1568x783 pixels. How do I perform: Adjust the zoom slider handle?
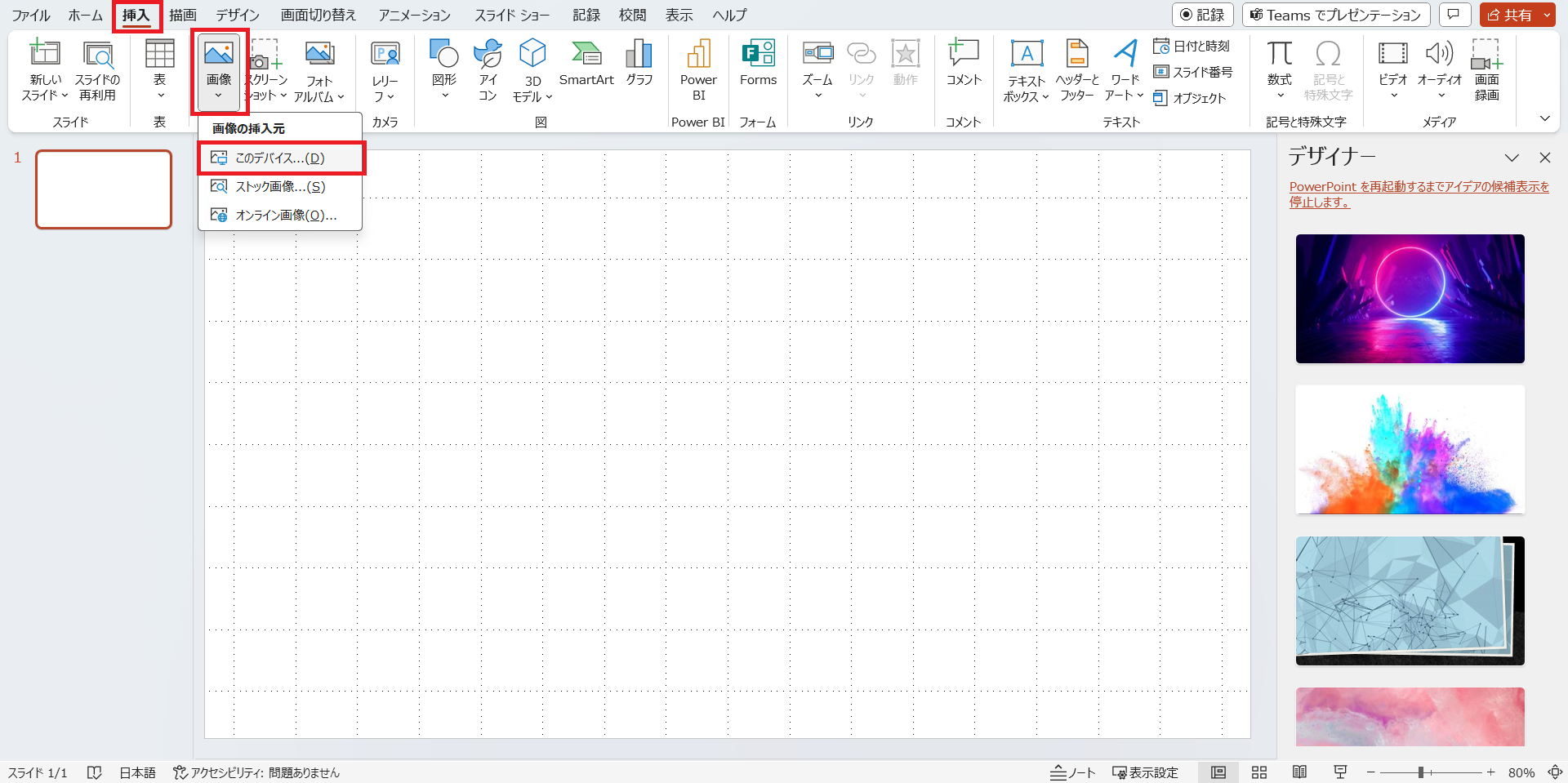(x=1421, y=772)
